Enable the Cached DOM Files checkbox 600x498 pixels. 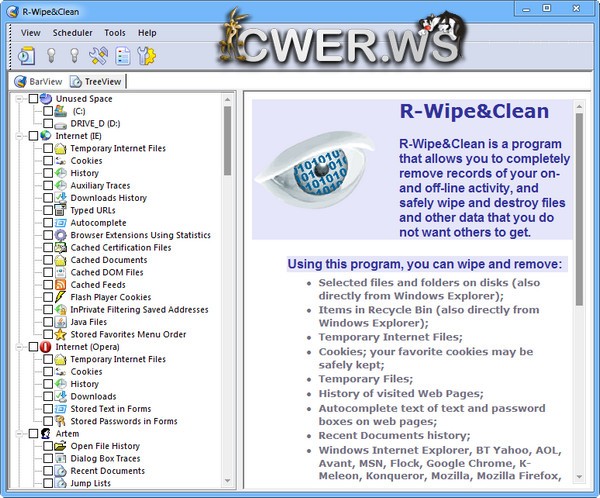tap(48, 272)
